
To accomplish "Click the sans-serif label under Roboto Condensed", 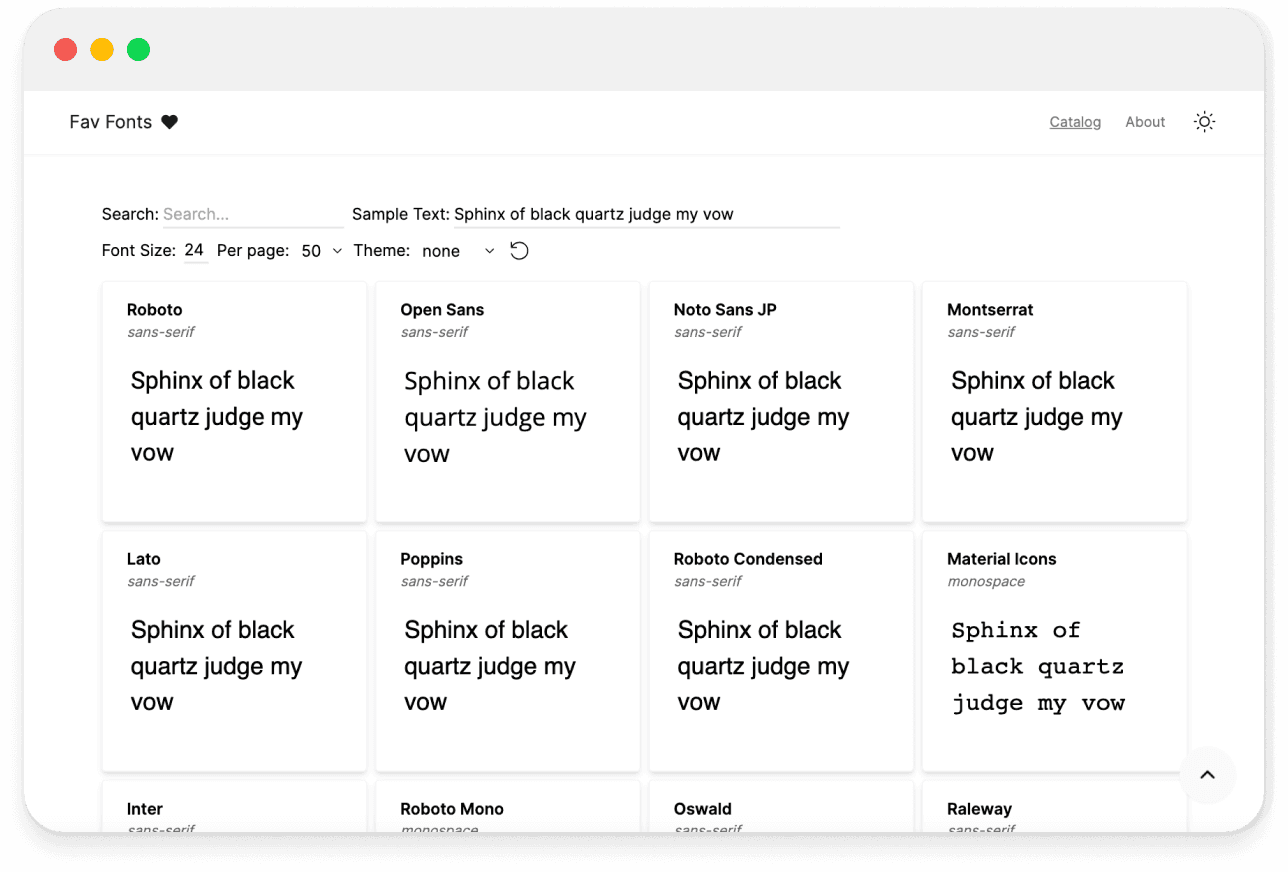I will coord(708,581).
